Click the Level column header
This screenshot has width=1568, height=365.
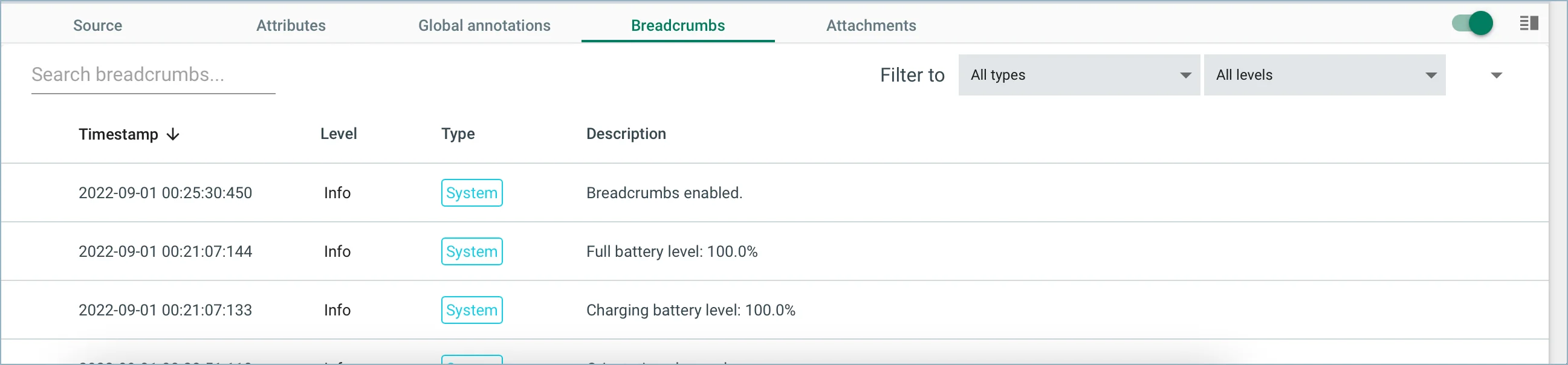tap(339, 134)
